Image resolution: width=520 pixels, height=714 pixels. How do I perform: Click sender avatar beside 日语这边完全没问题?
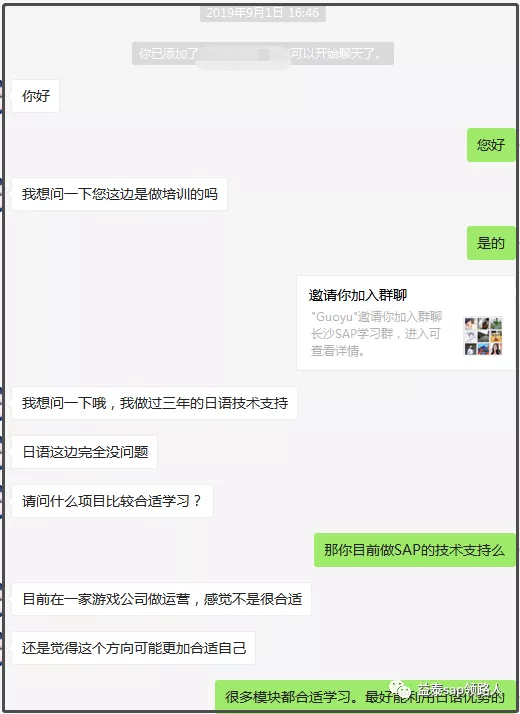coord(1,452)
